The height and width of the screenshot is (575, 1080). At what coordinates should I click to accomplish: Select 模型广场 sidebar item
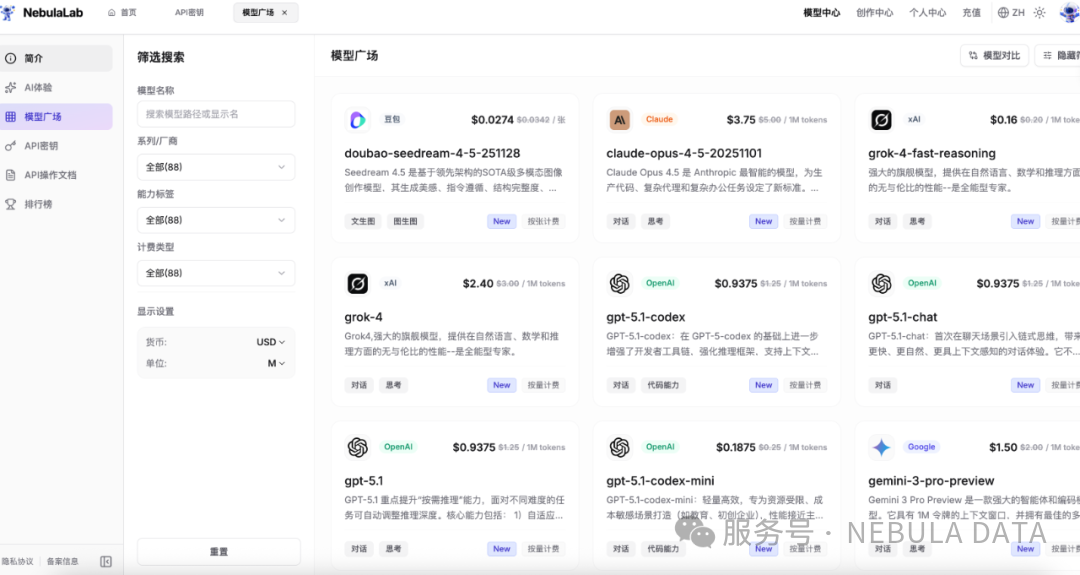pyautogui.click(x=56, y=116)
